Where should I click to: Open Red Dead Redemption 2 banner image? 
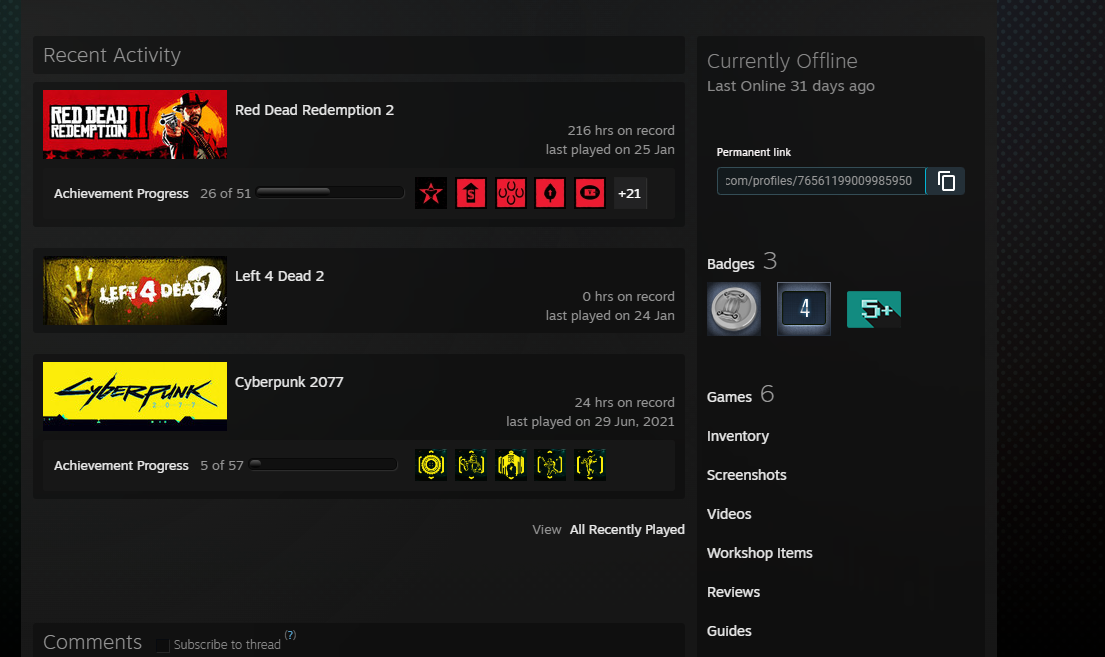click(x=135, y=124)
